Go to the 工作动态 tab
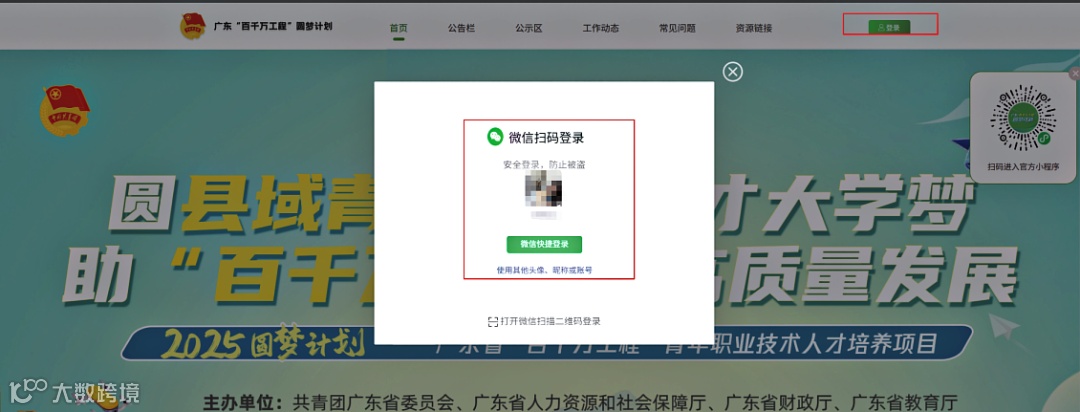Screen dimensions: 1080x412 coord(601,28)
